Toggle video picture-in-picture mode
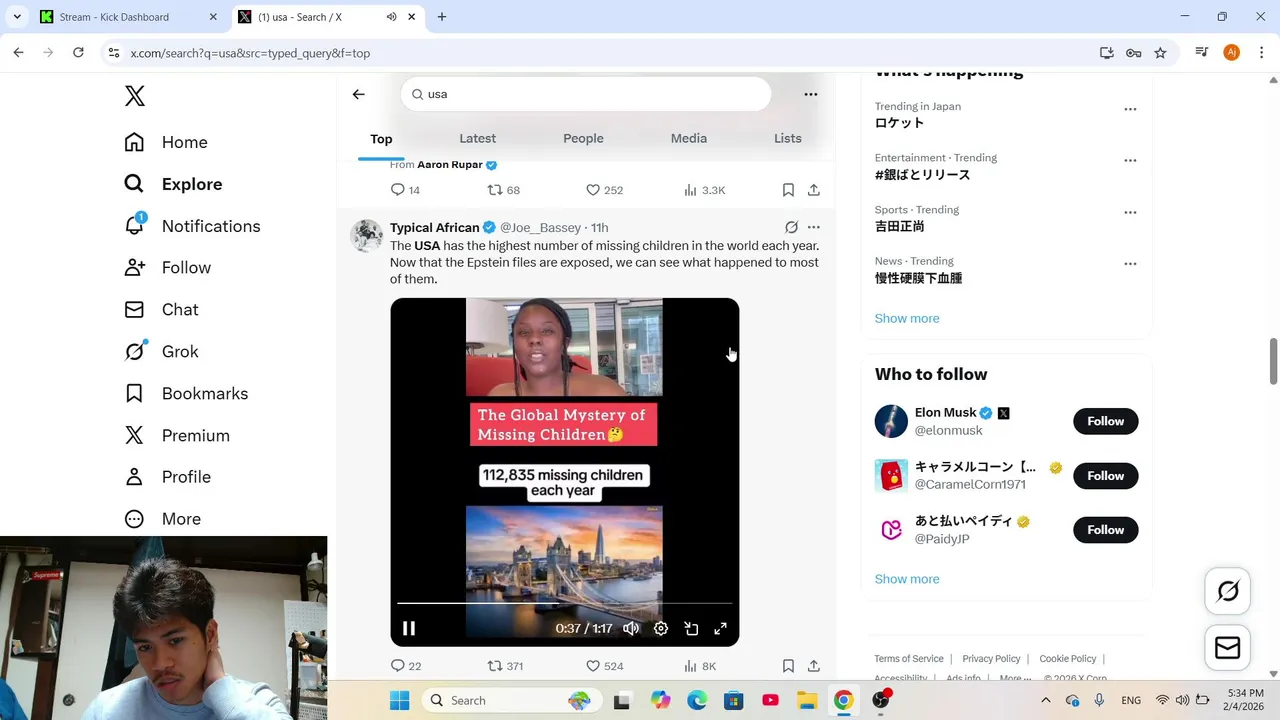The height and width of the screenshot is (720, 1280). pos(691,628)
